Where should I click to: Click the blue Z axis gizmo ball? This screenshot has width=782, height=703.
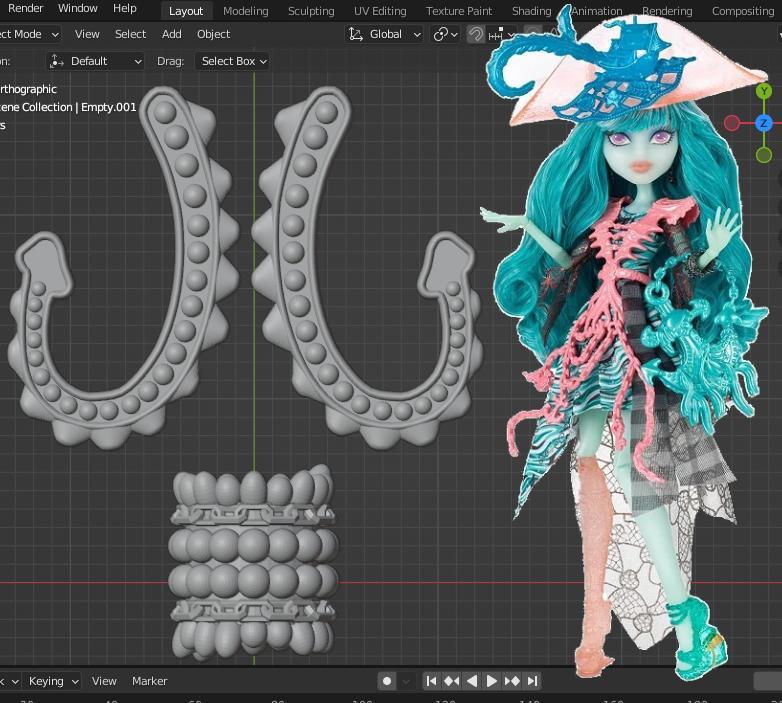764,123
